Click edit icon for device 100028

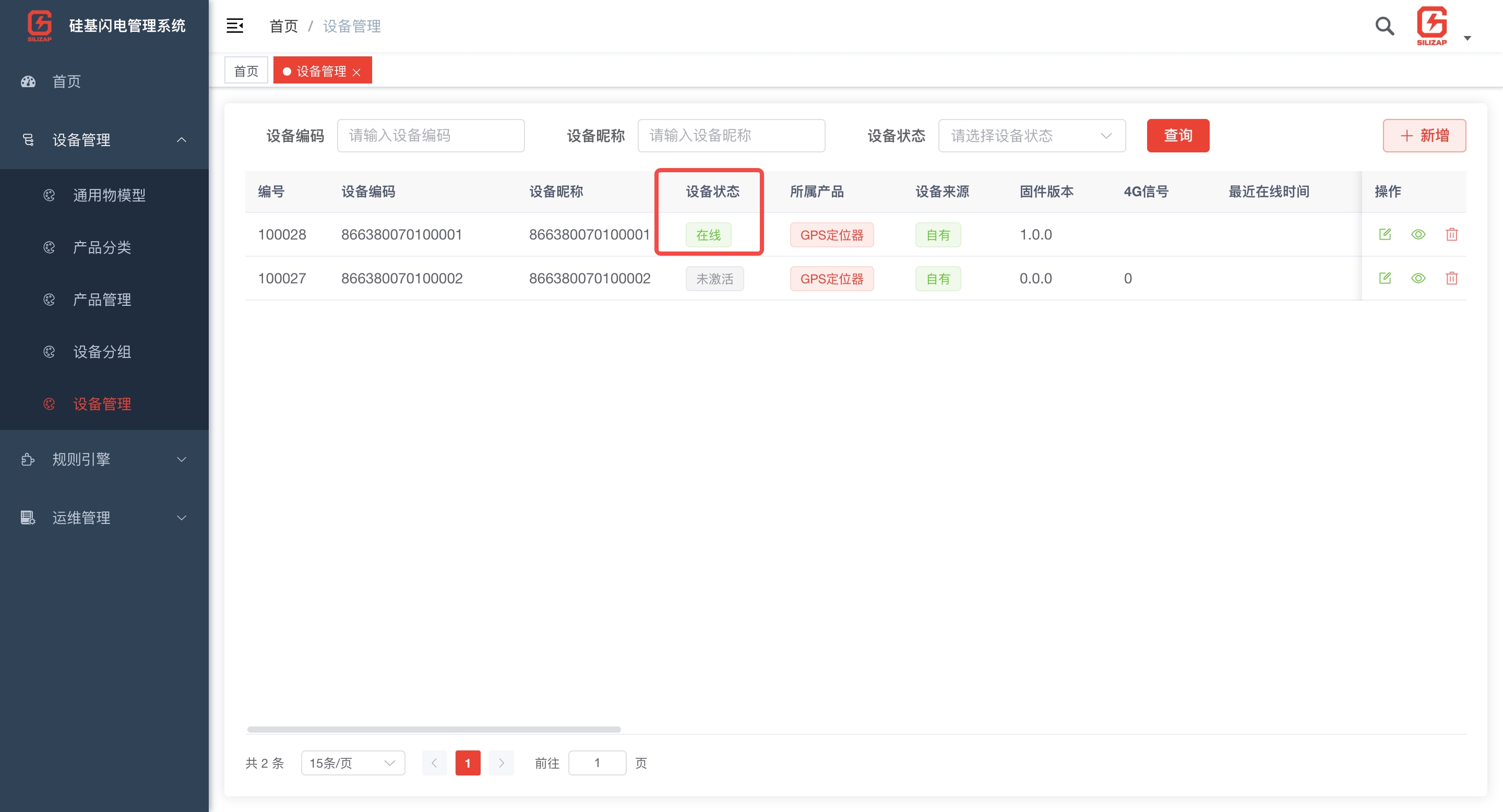(x=1385, y=234)
